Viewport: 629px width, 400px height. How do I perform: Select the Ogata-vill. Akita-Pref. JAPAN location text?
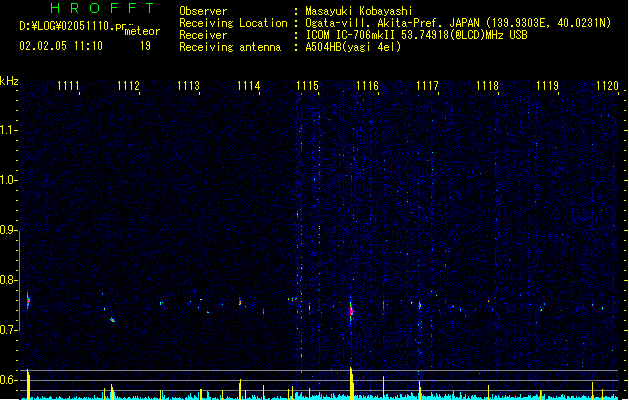(458, 23)
